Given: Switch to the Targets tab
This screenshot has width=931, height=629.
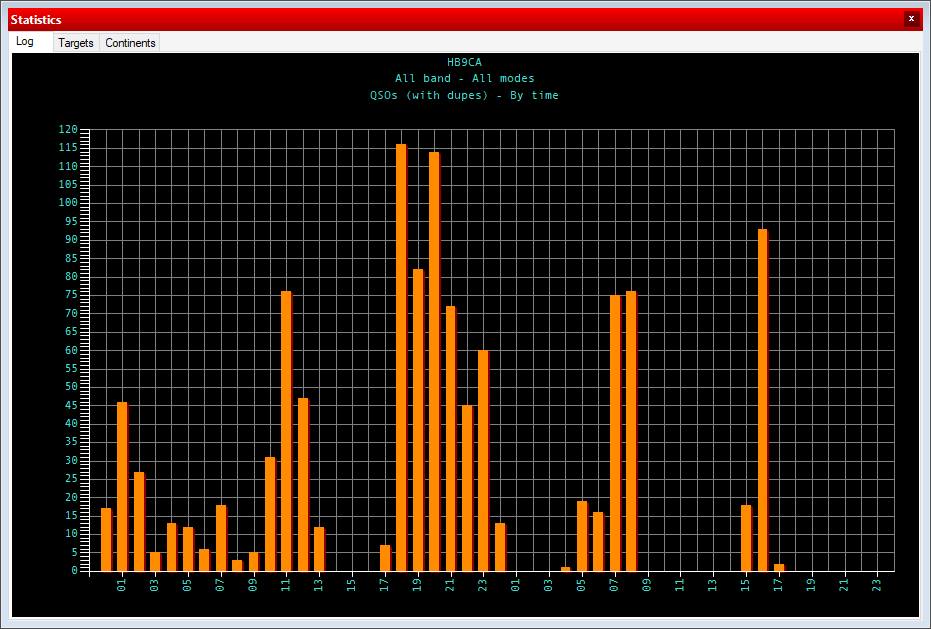Looking at the screenshot, I should tap(76, 43).
